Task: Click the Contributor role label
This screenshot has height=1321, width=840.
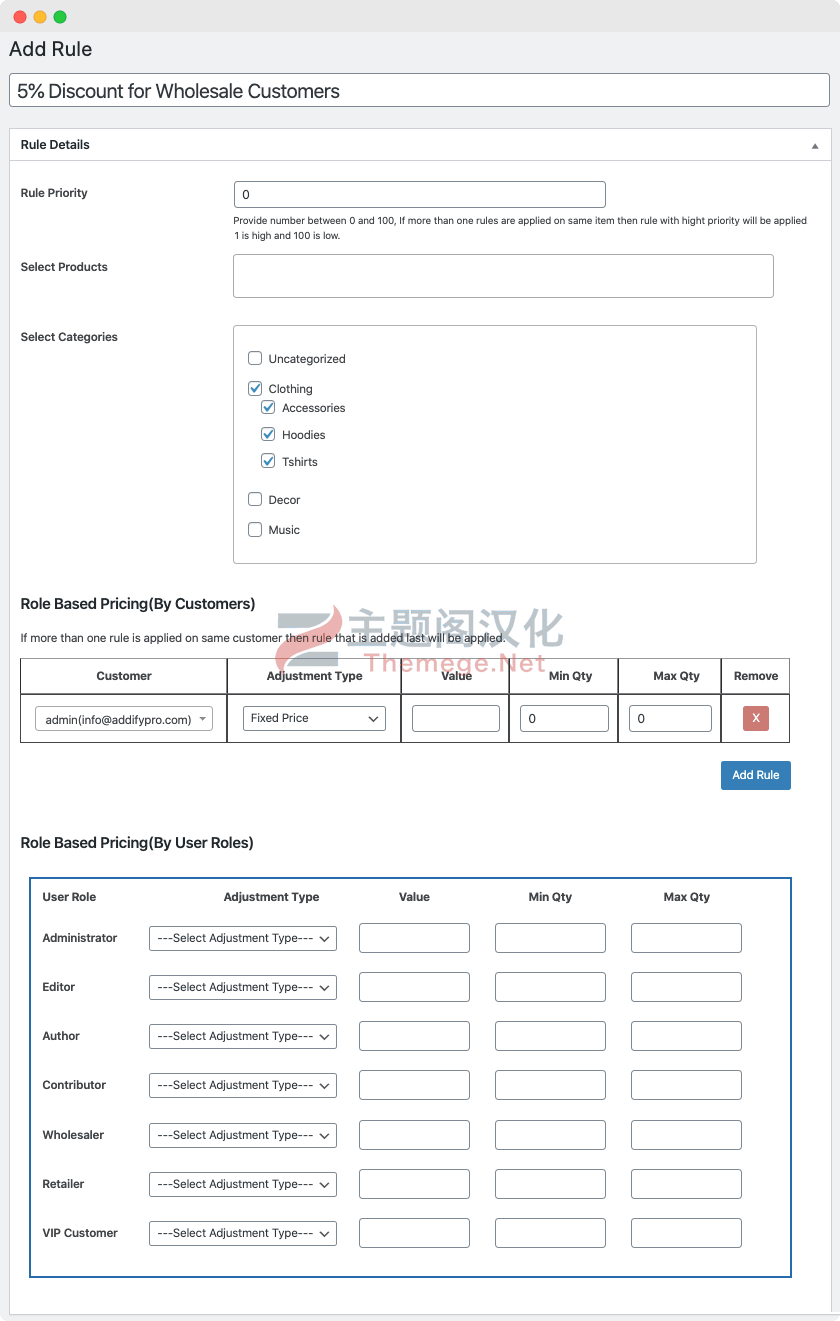Action: tap(74, 1085)
